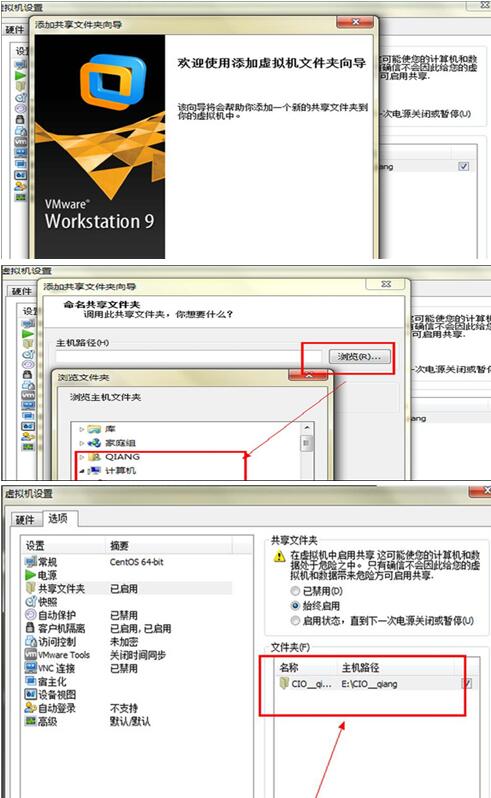Click 已启用, 已启用 summary for 客户机隔离

[140, 628]
